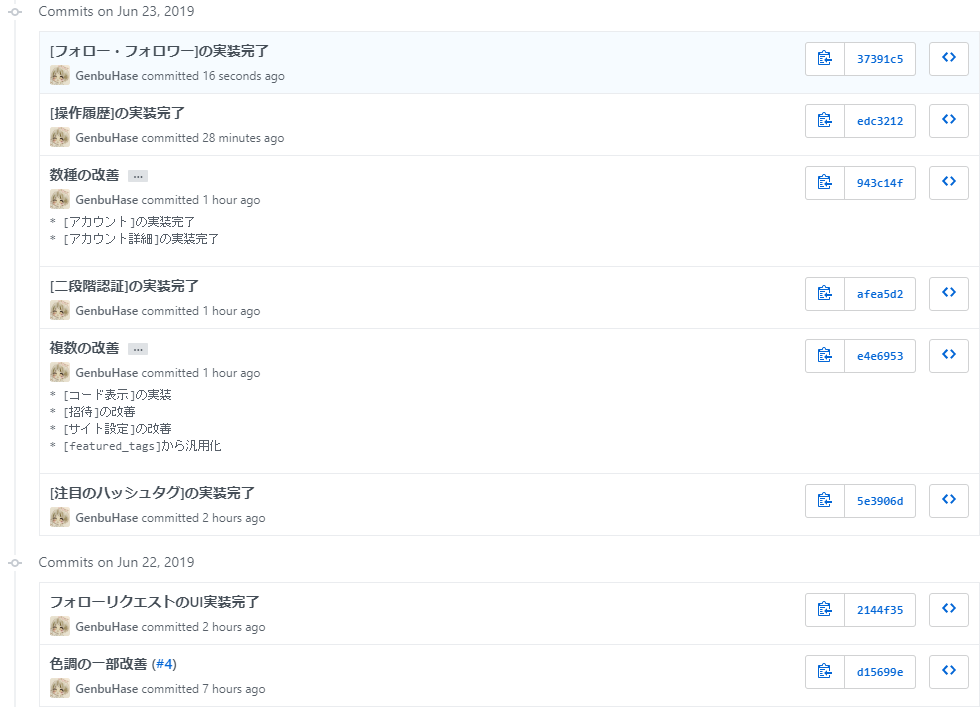Open commit titled 色調の一部改善
The image size is (980, 707).
point(98,664)
